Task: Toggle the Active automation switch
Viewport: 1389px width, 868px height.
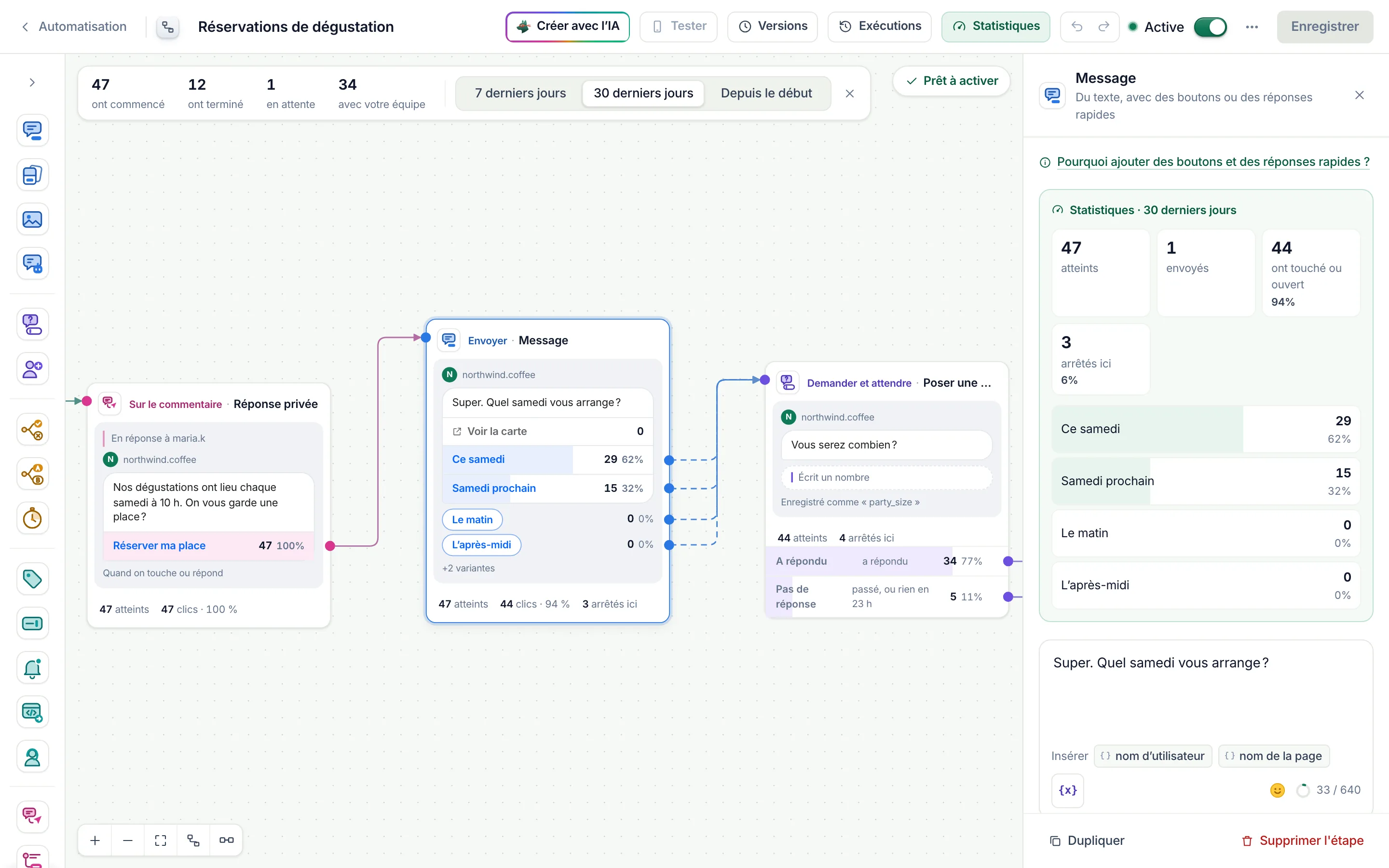Action: pos(1210,27)
